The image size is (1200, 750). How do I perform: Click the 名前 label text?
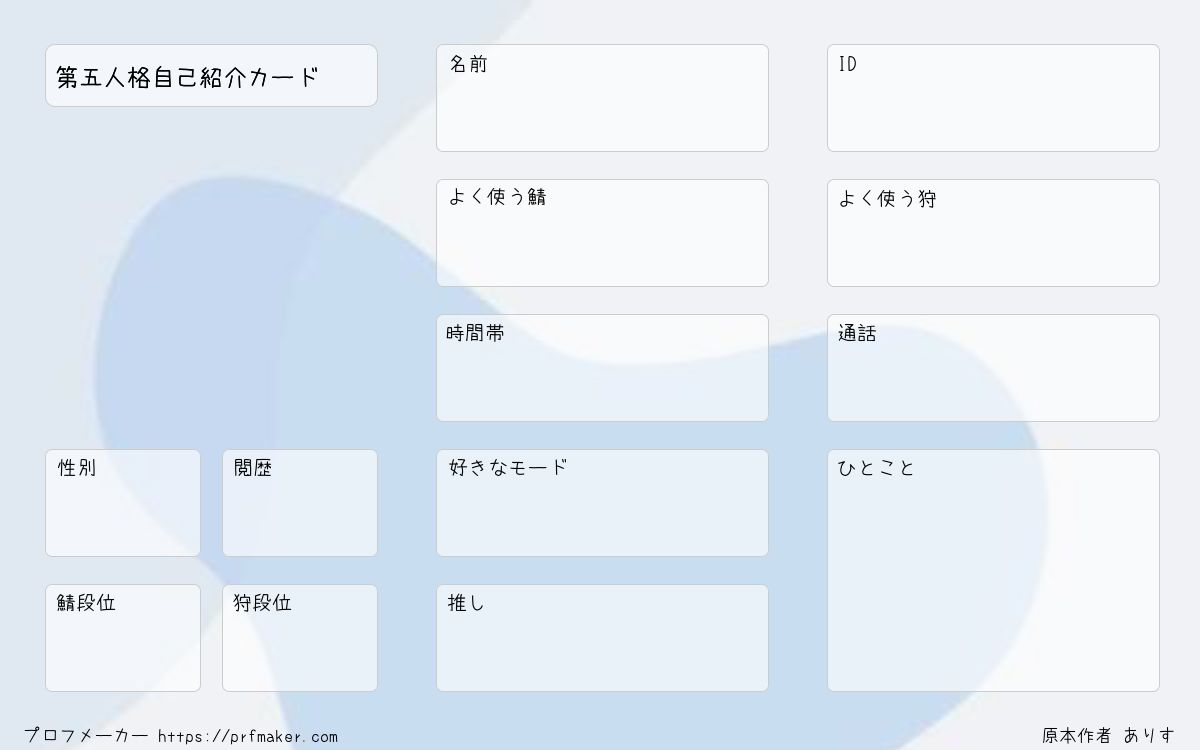click(468, 64)
